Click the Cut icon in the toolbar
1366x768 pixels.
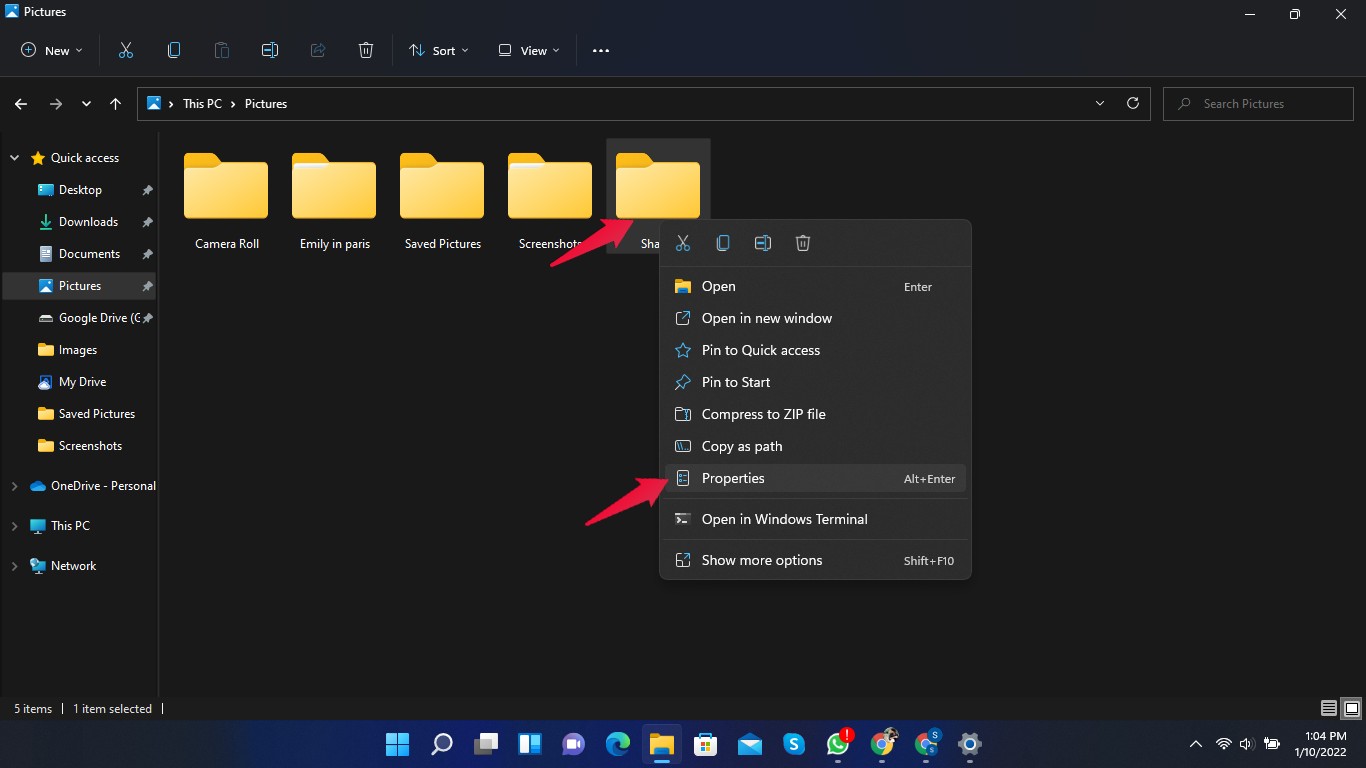[126, 50]
